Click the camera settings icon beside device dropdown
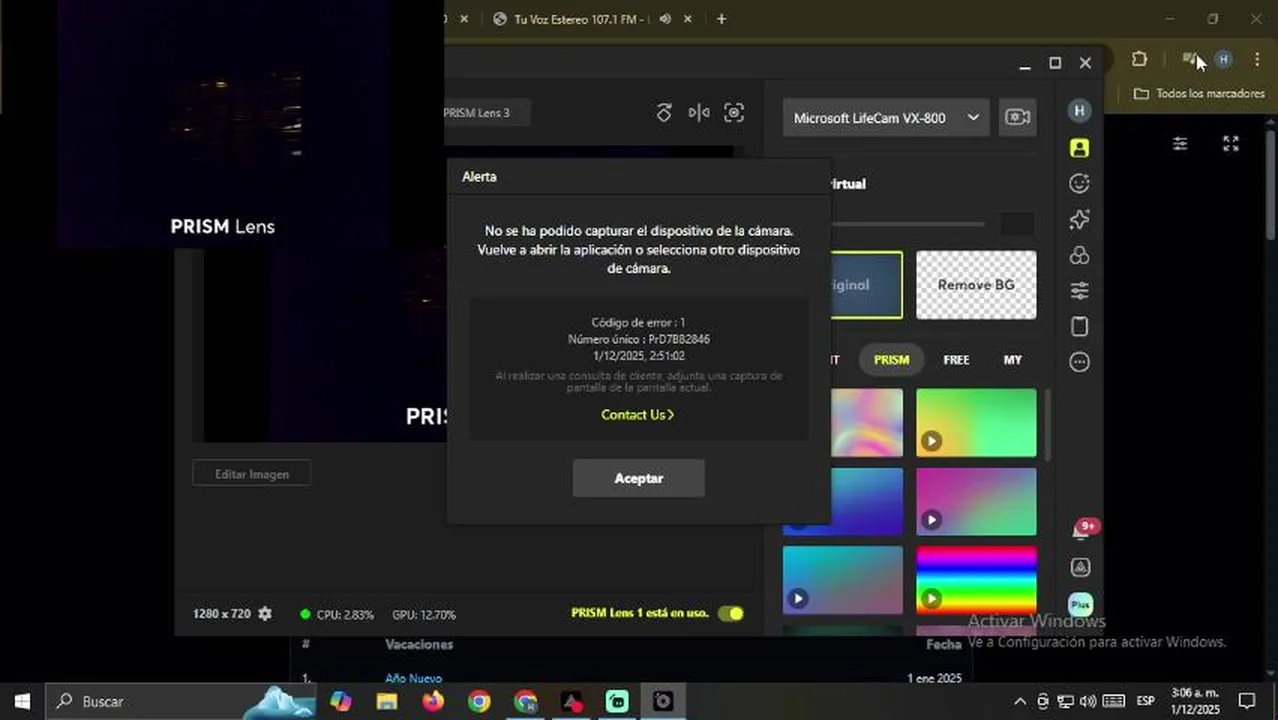The image size is (1278, 720). (1017, 117)
